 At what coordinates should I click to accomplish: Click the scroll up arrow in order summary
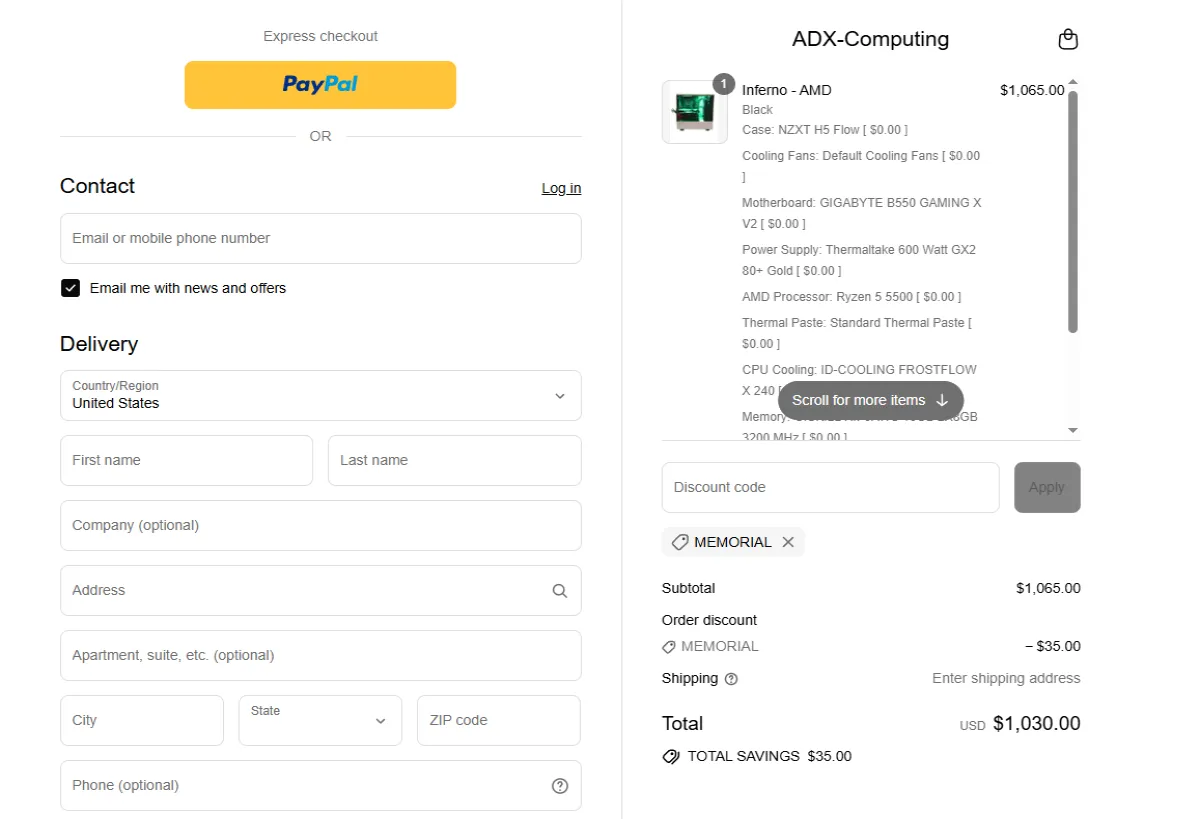pyautogui.click(x=1073, y=83)
